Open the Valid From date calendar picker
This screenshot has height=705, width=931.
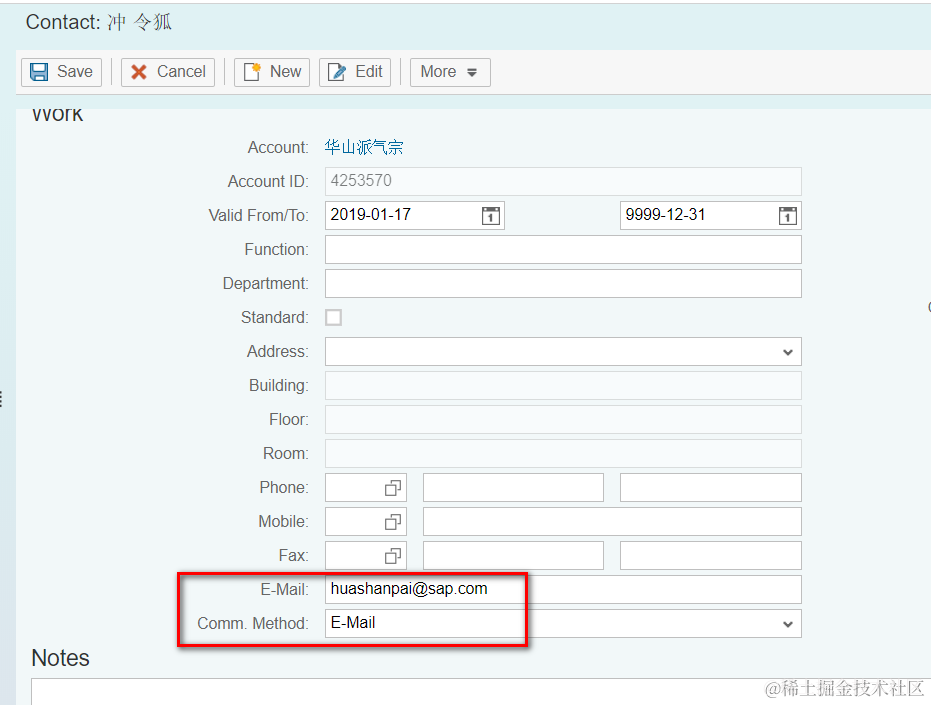[490, 216]
